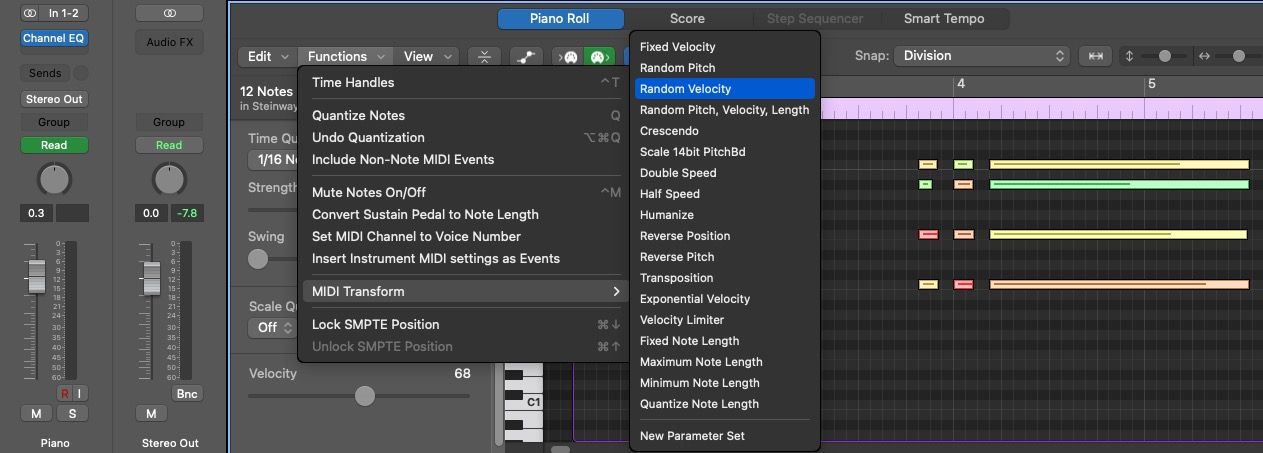This screenshot has width=1263, height=453.
Task: Toggle the green MIDI Out button
Action: 598,57
